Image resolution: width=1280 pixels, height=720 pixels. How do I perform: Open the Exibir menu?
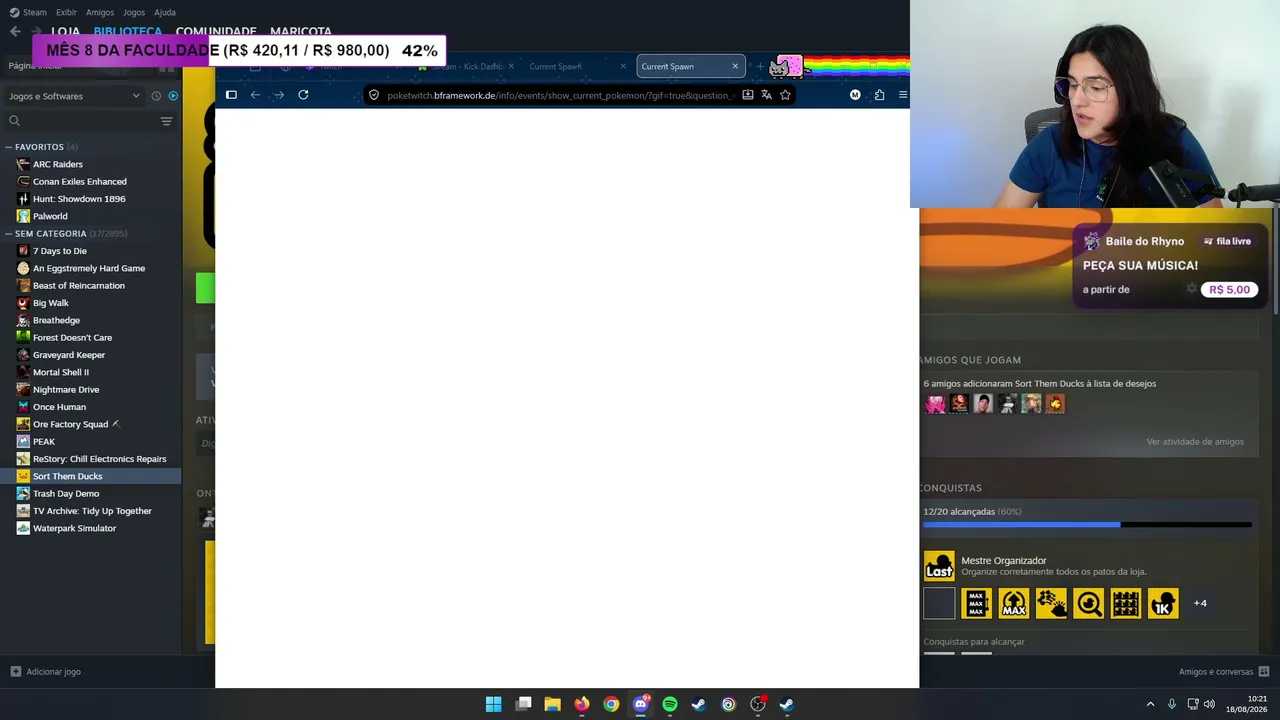click(66, 12)
